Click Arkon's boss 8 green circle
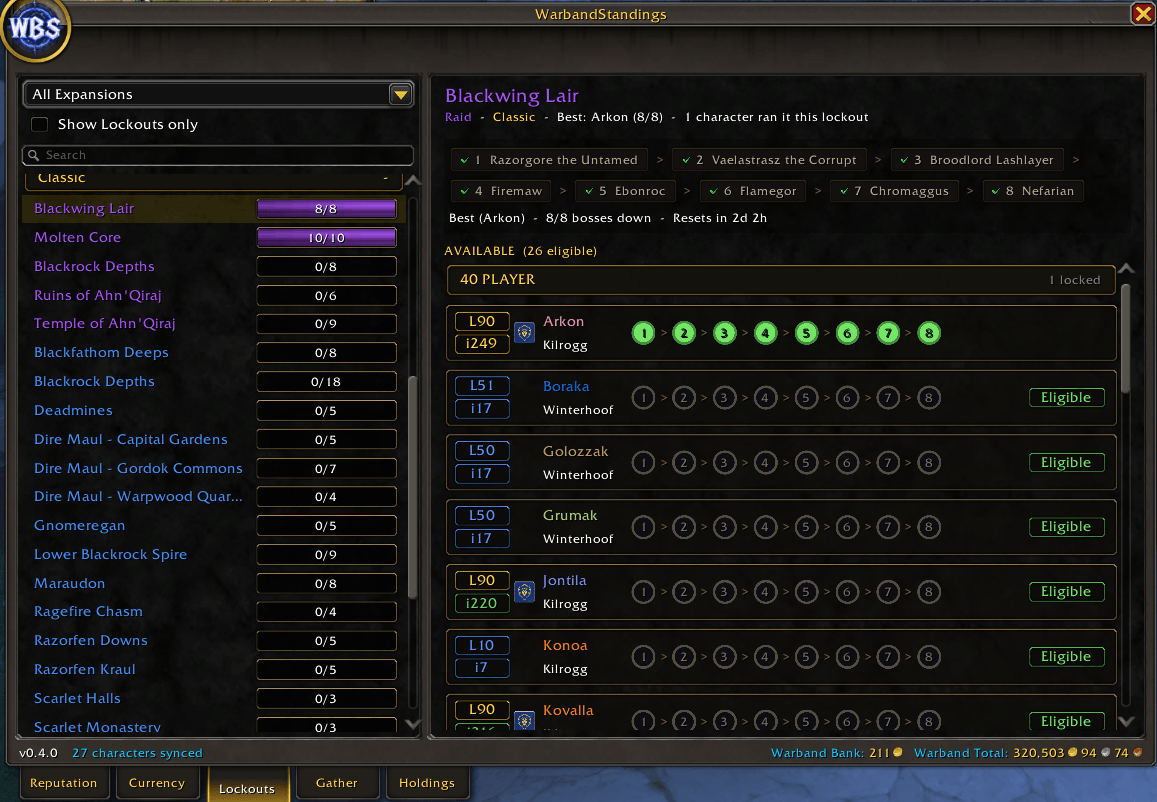 [x=928, y=333]
